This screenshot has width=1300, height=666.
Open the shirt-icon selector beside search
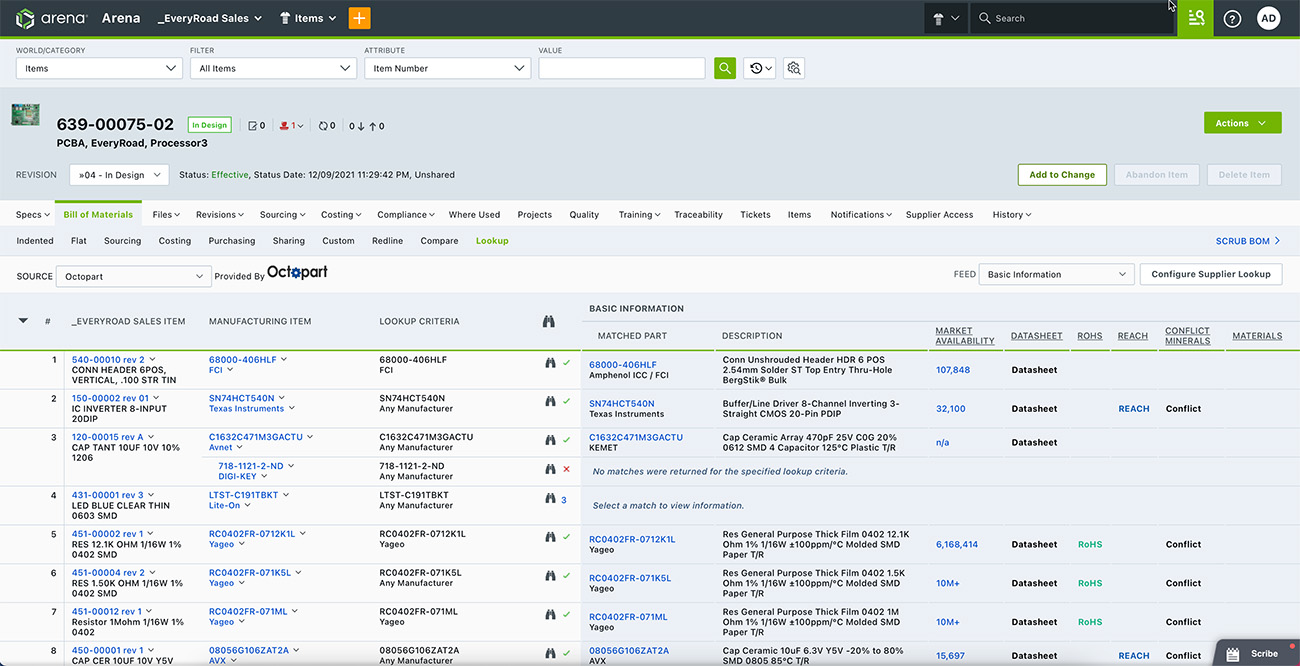coord(945,18)
